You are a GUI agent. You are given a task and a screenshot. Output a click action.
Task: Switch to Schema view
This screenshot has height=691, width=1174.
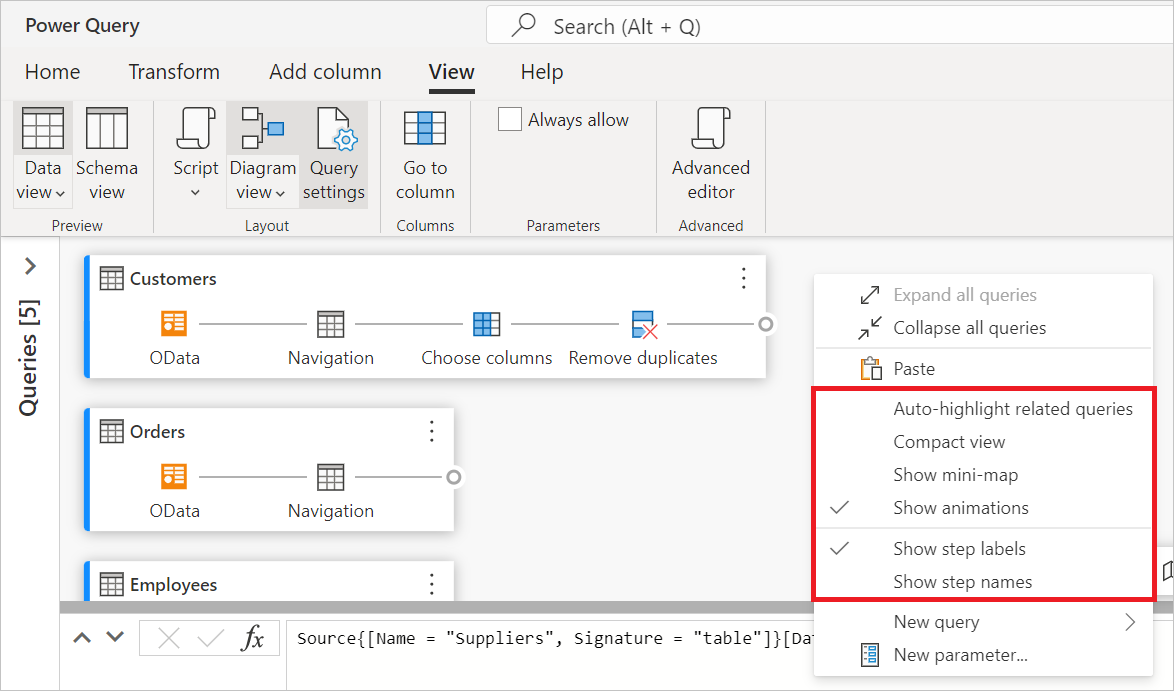(x=107, y=154)
